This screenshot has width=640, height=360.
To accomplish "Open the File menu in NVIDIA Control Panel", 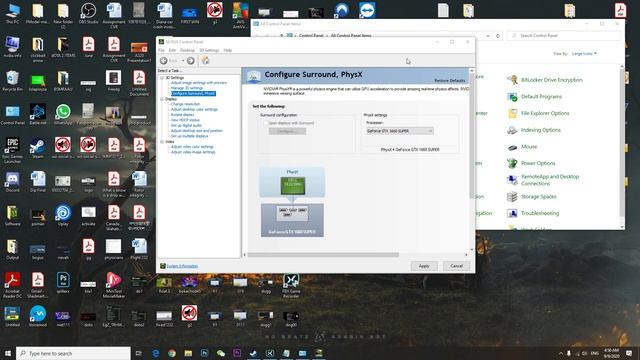I will (x=161, y=50).
